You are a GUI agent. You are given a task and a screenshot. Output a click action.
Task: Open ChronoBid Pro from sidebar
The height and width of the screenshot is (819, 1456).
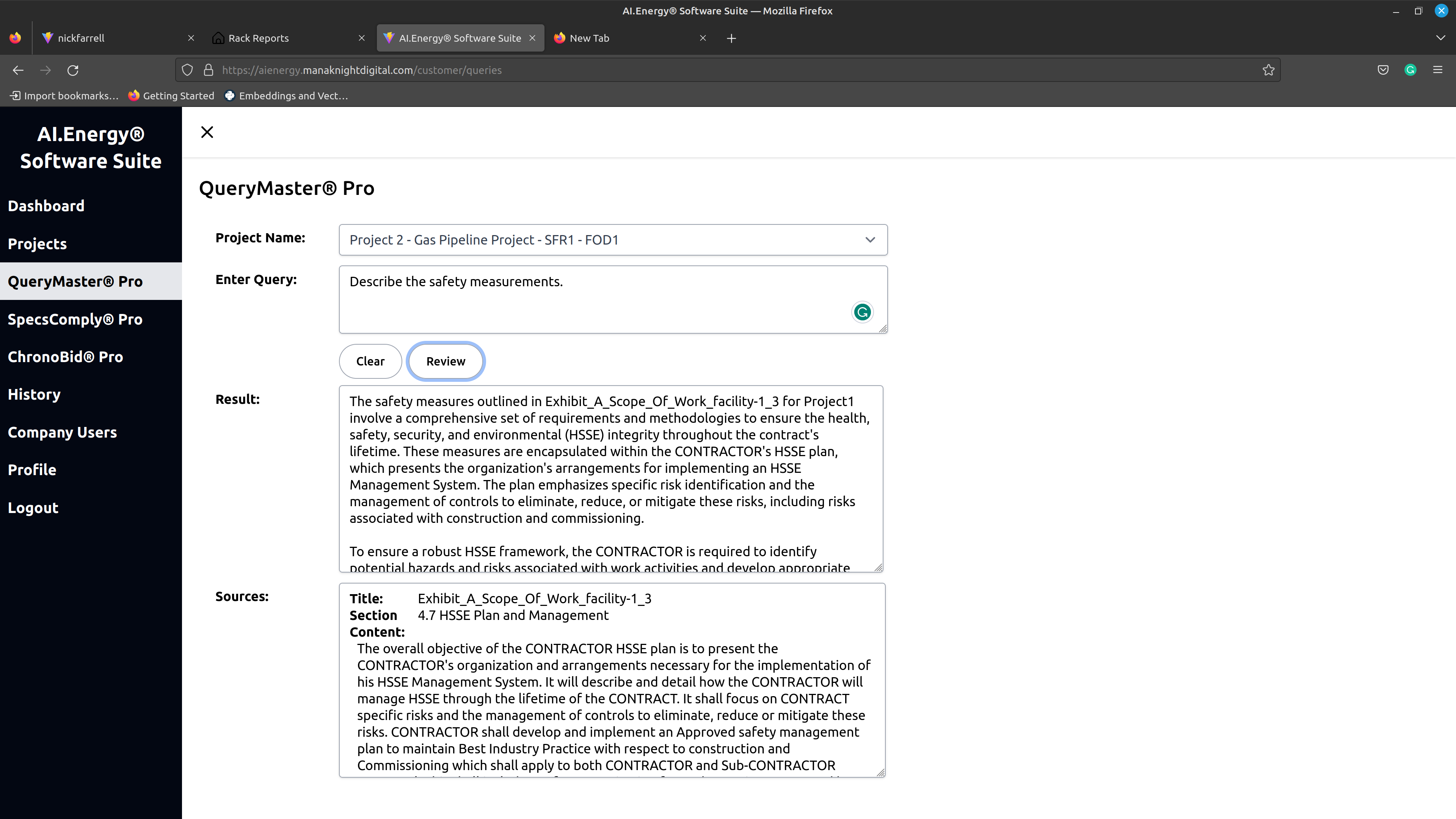pos(66,357)
